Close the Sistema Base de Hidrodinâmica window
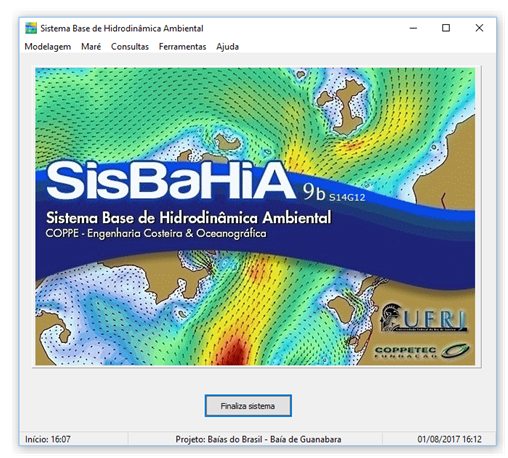Image resolution: width=508 pixels, height=458 pixels. (479, 28)
